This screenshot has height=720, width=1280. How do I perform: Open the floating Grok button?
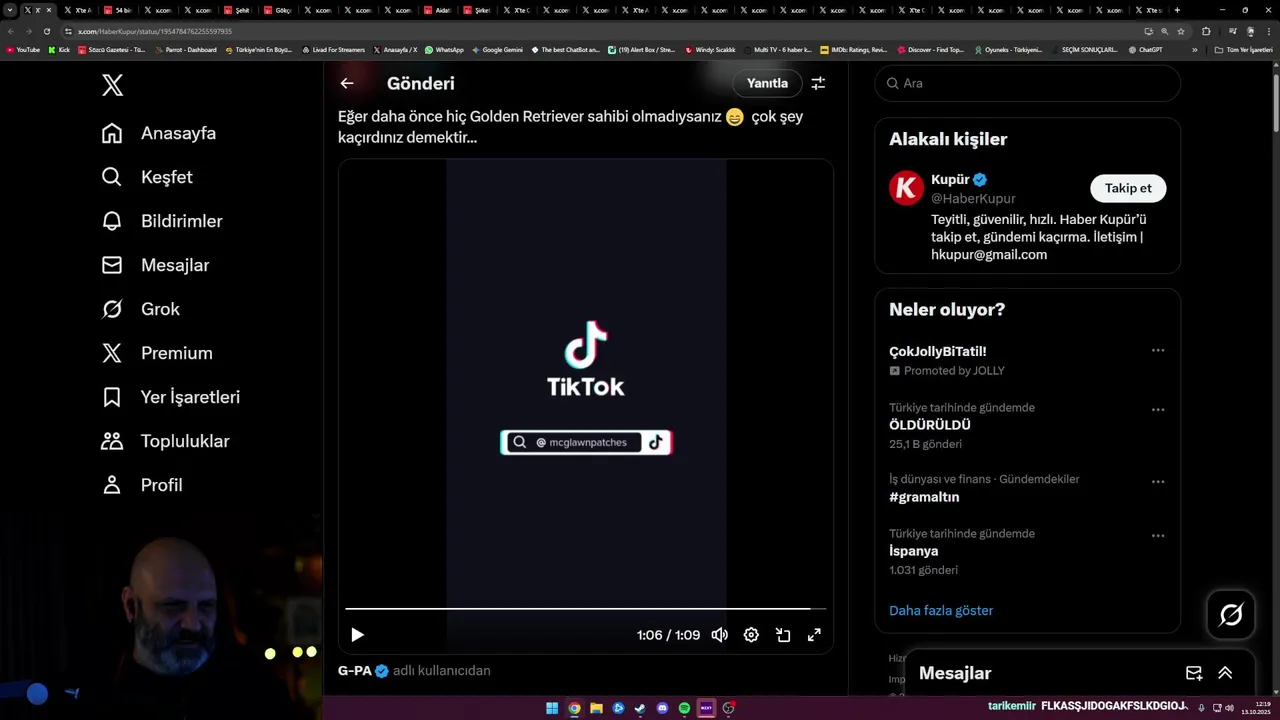1230,614
